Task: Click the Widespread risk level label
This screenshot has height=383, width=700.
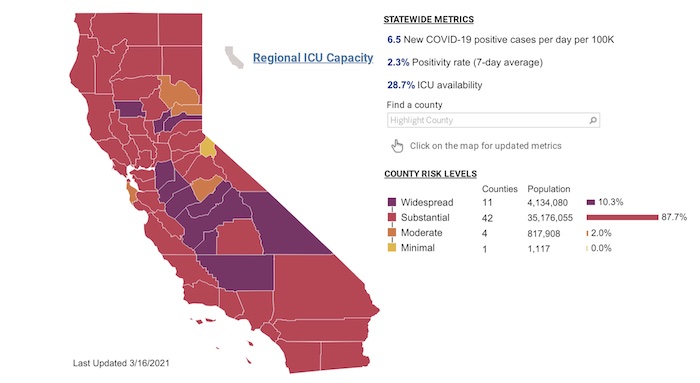Action: tap(427, 202)
